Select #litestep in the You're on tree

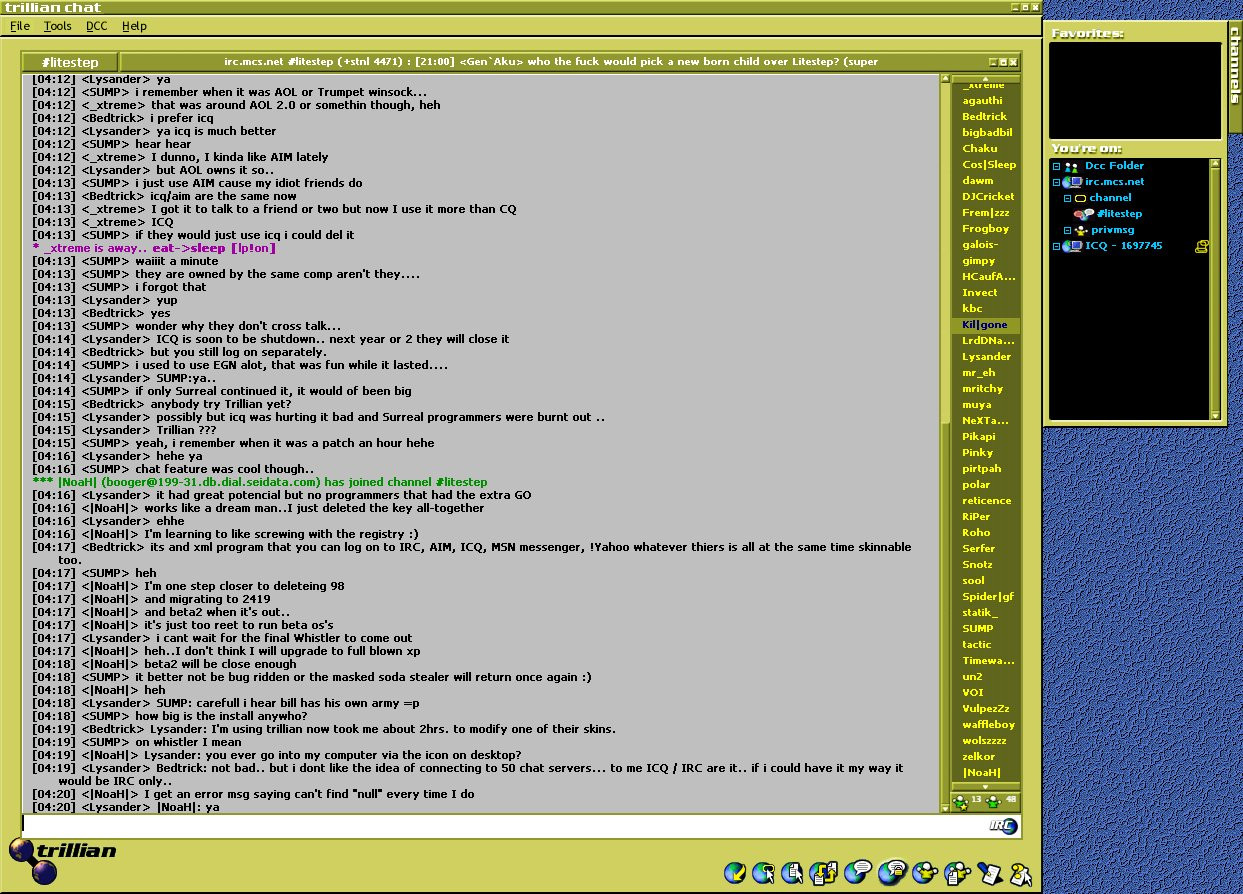click(1118, 214)
